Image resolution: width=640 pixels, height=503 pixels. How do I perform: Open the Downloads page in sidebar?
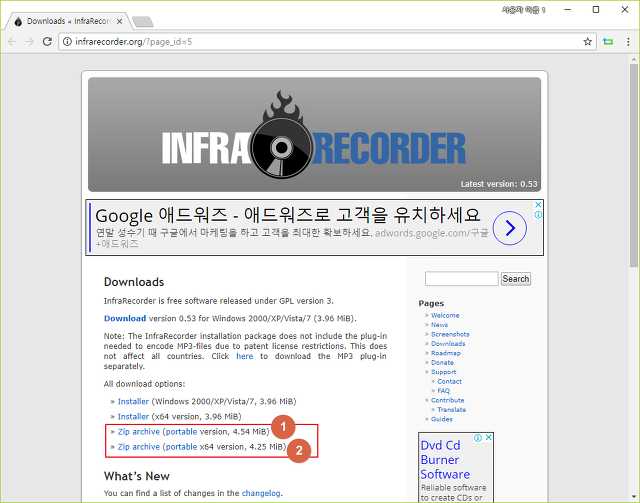click(448, 344)
